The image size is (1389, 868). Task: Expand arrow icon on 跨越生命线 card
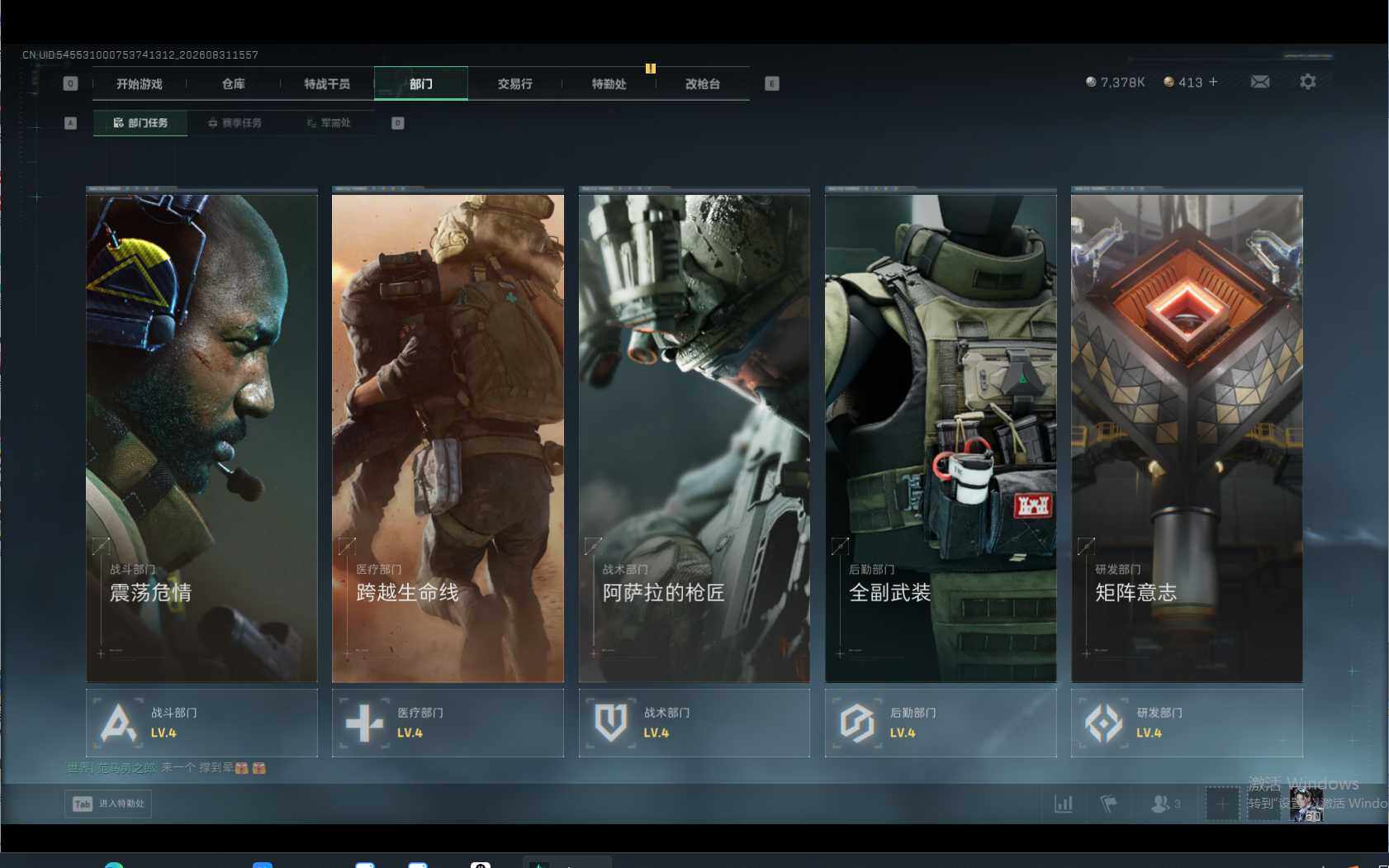(347, 546)
